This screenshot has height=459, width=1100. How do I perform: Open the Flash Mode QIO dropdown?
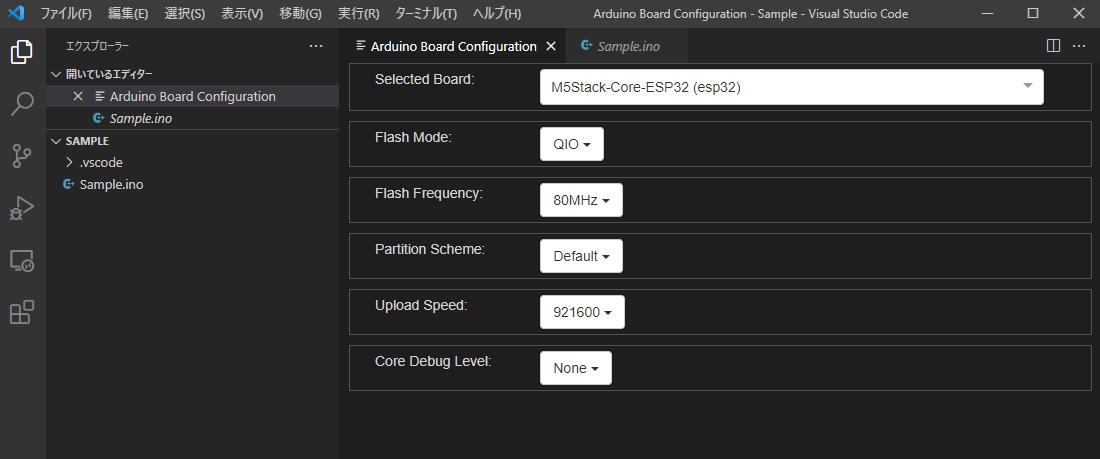(x=572, y=144)
